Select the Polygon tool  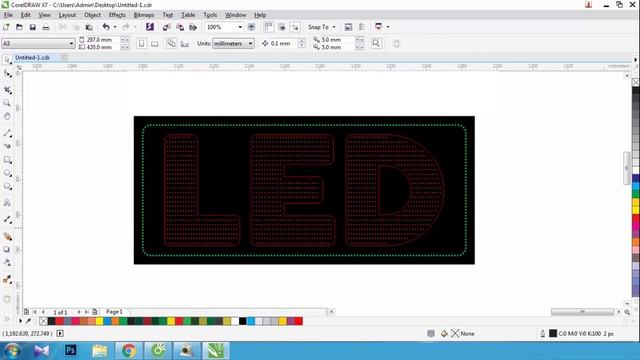[x=7, y=187]
